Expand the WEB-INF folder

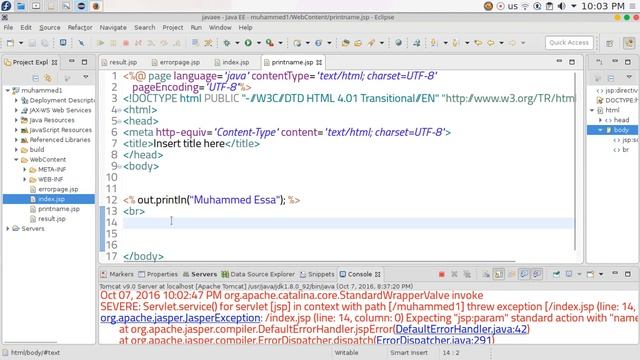tap(24, 179)
